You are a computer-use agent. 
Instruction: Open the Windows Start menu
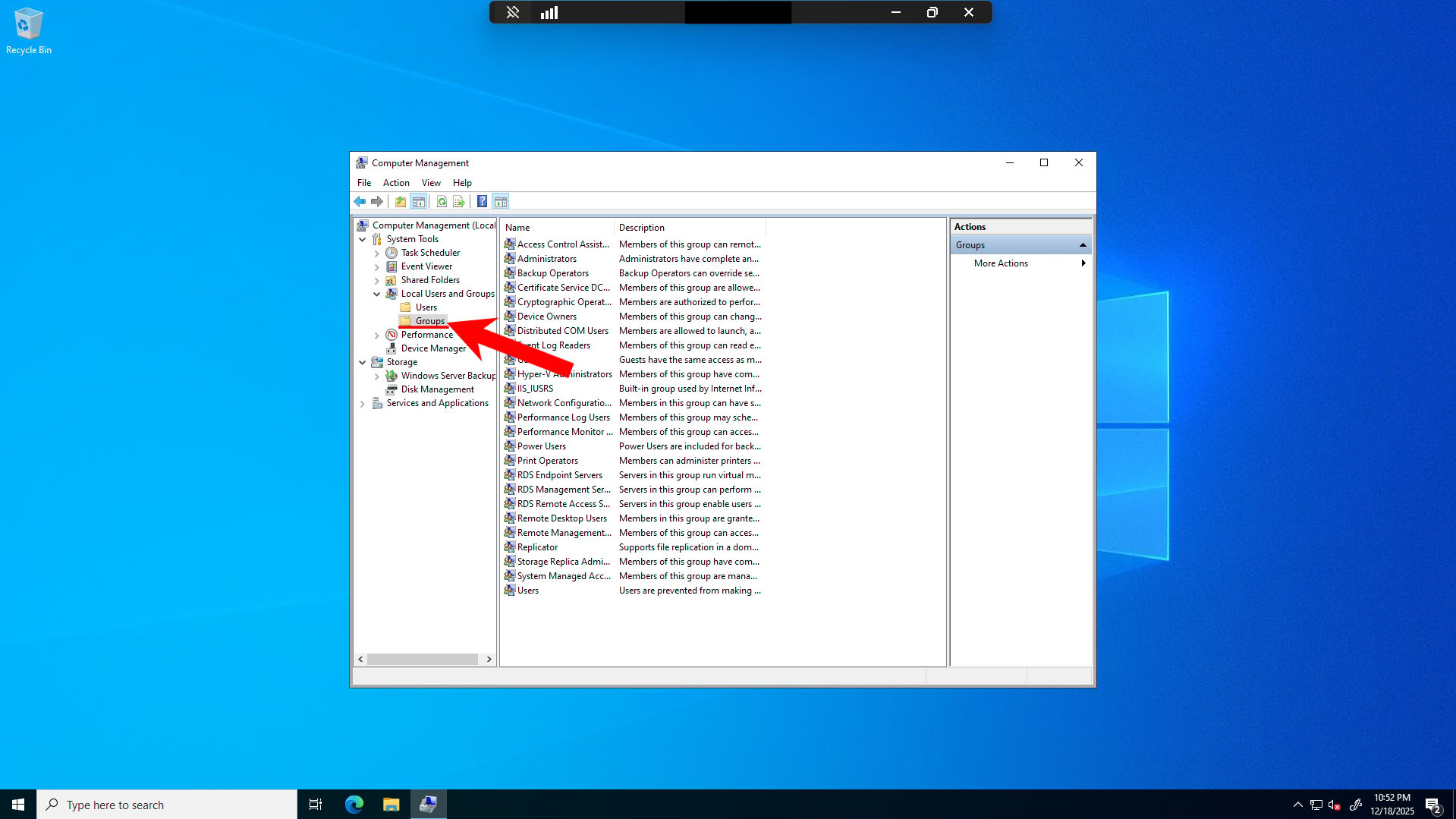(18, 805)
